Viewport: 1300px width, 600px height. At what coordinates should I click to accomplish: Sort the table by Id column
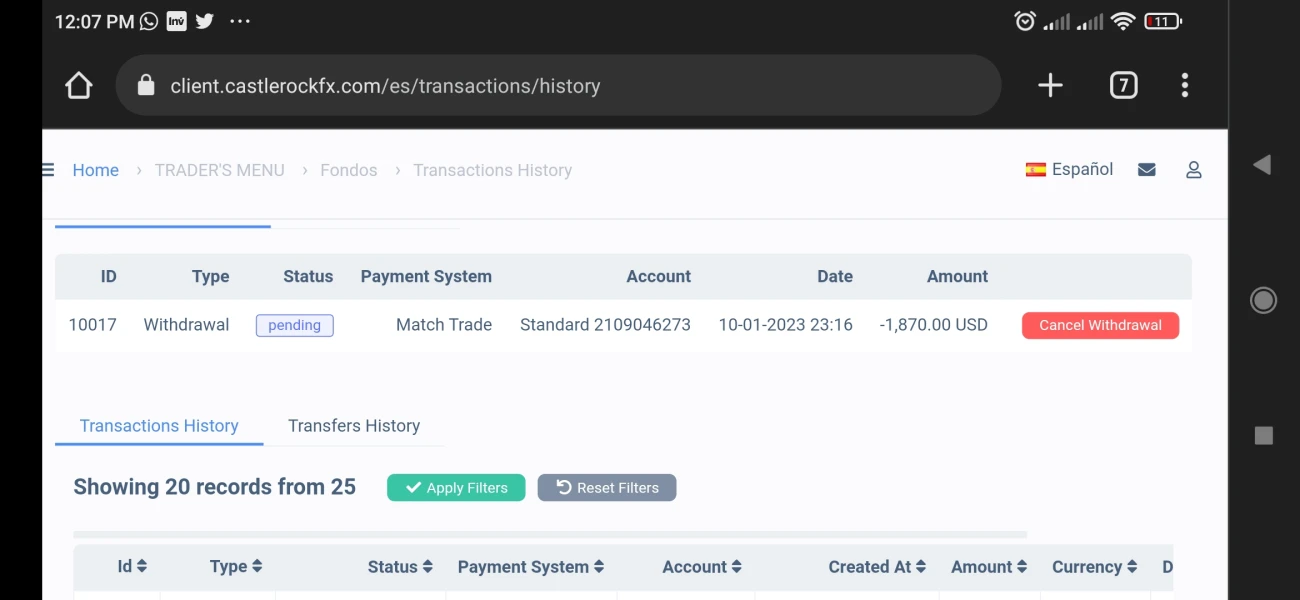[x=132, y=567]
